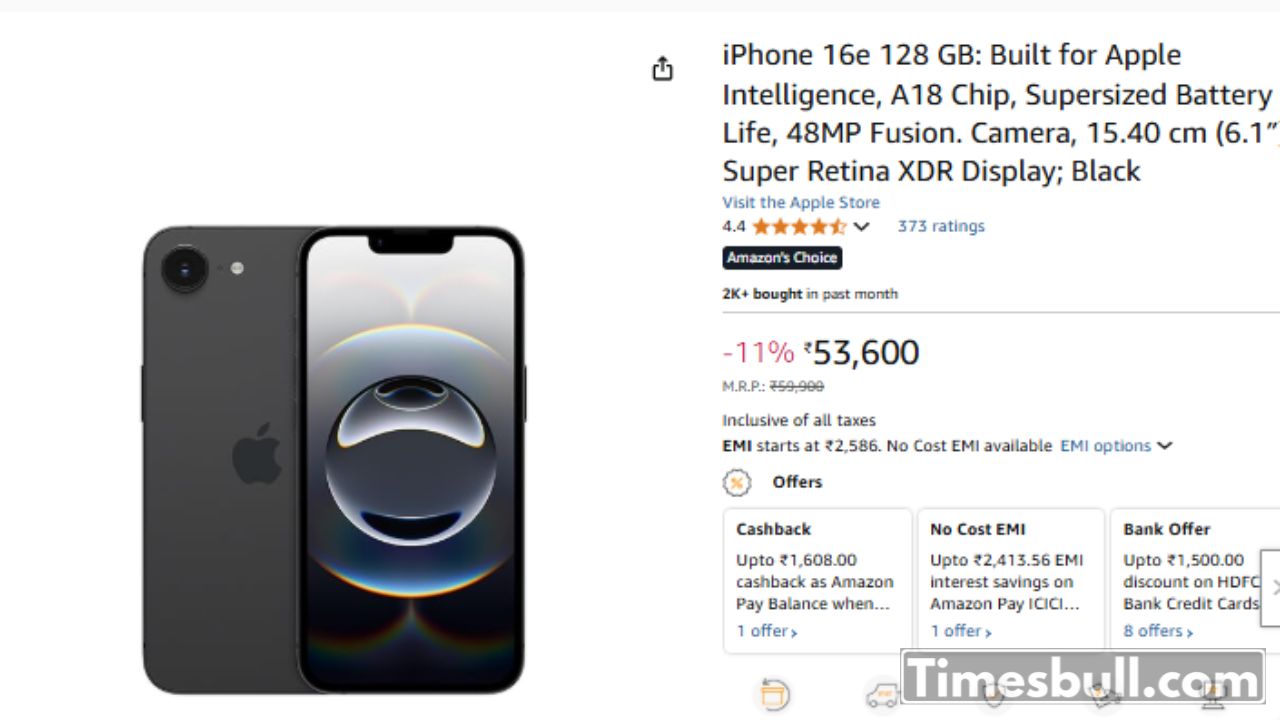Expand the rating breakdown chevron
1280x720 pixels.
(x=861, y=227)
